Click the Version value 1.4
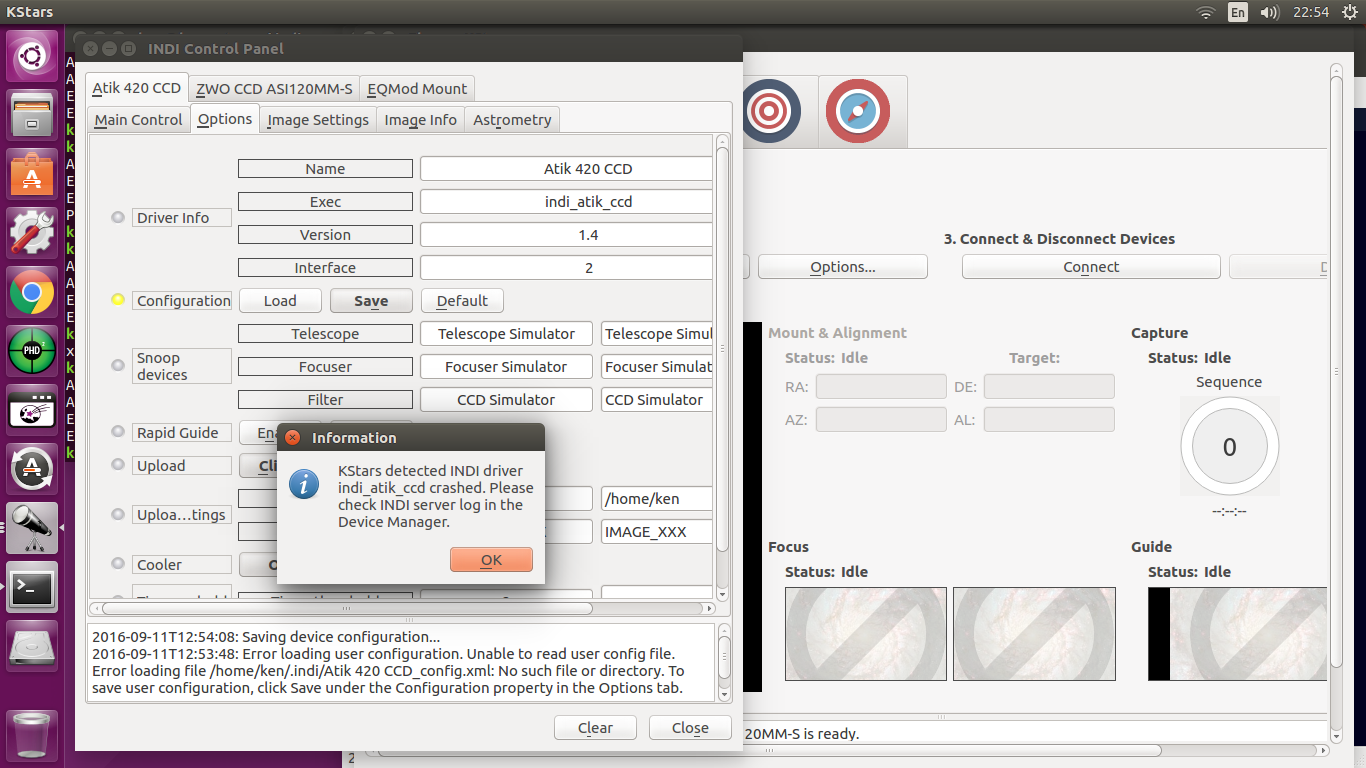Image resolution: width=1366 pixels, height=768 pixels. (566, 235)
